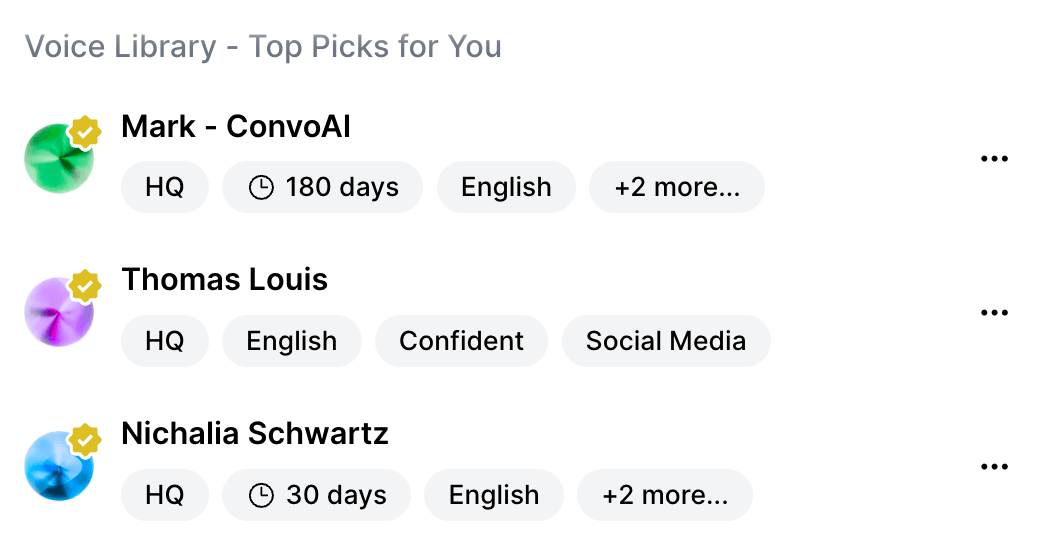The width and height of the screenshot is (1060, 560).
Task: Click English tag on Mark - ConvoAI
Action: point(506,187)
